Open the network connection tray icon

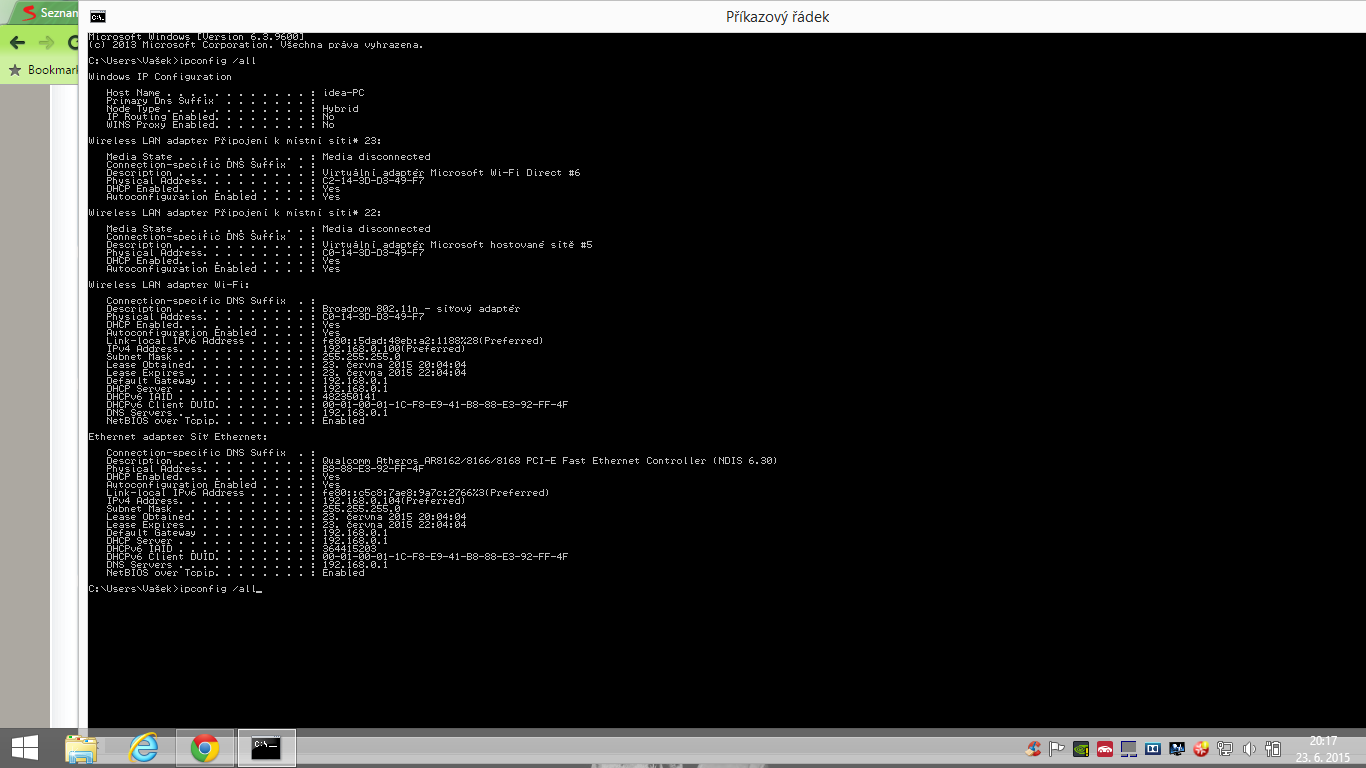click(1224, 748)
